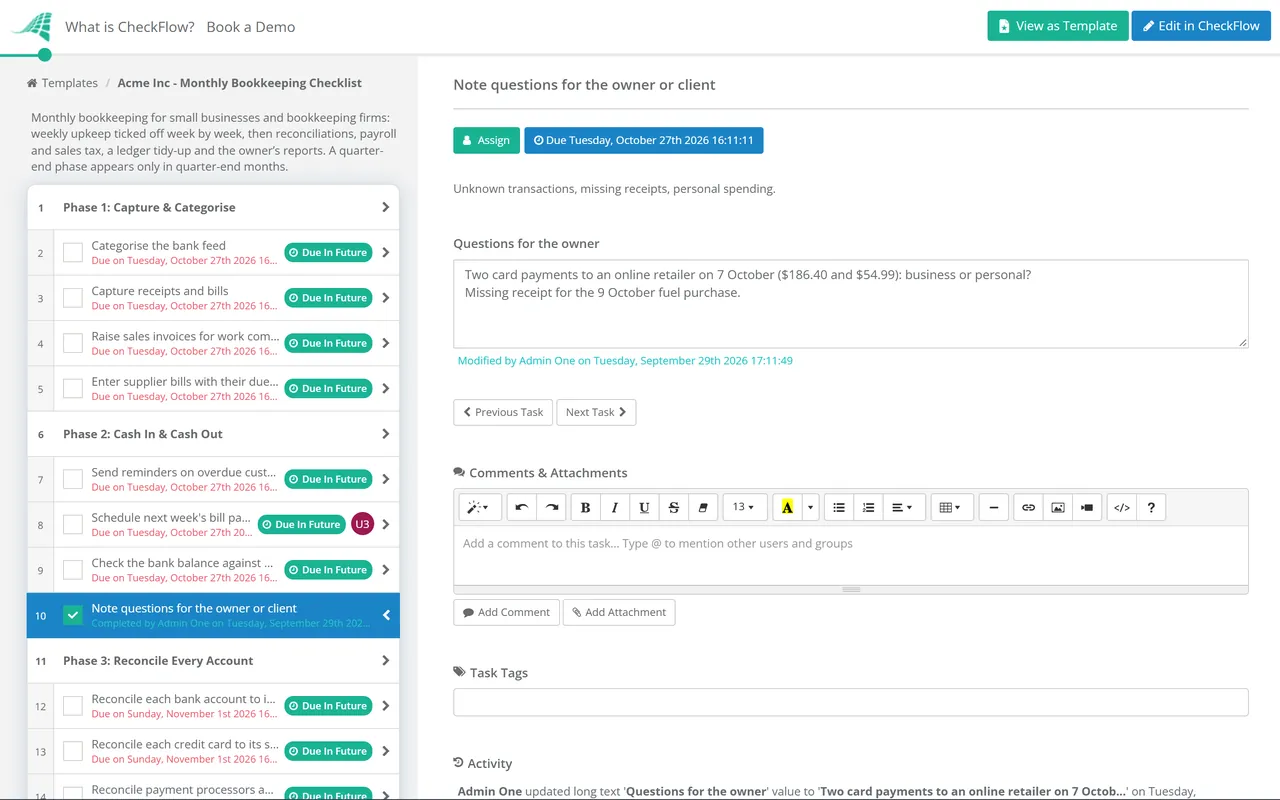Click the Assign button
The image size is (1280, 800).
pos(486,140)
